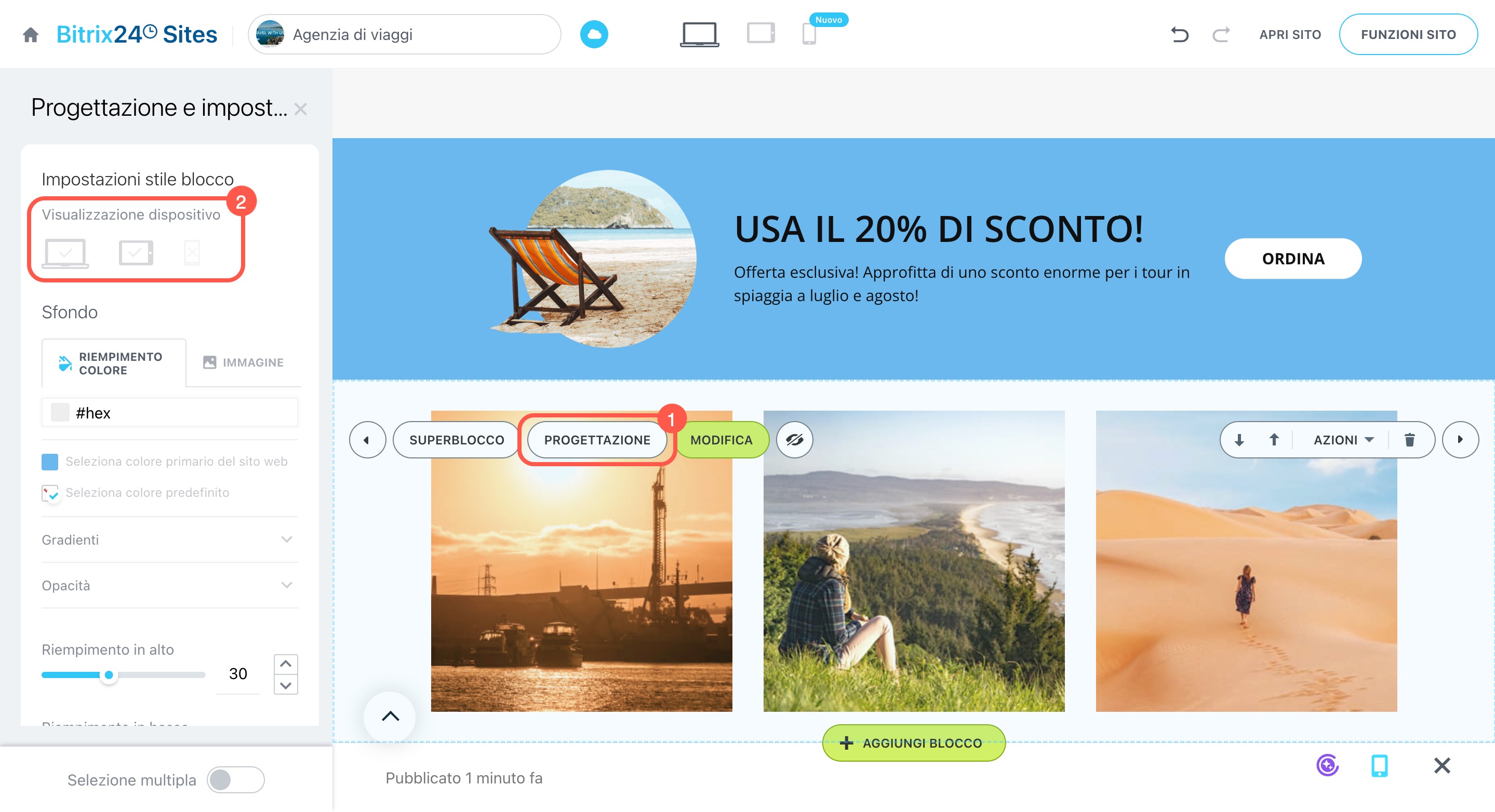Toggle mobile device visibility in panel
This screenshot has width=1495, height=812.
(192, 253)
